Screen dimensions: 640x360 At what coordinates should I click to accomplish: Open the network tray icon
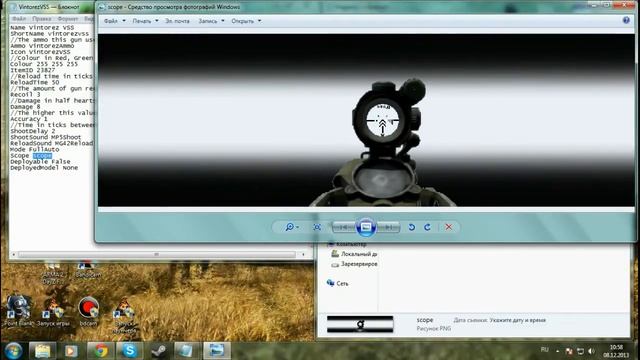(580, 351)
